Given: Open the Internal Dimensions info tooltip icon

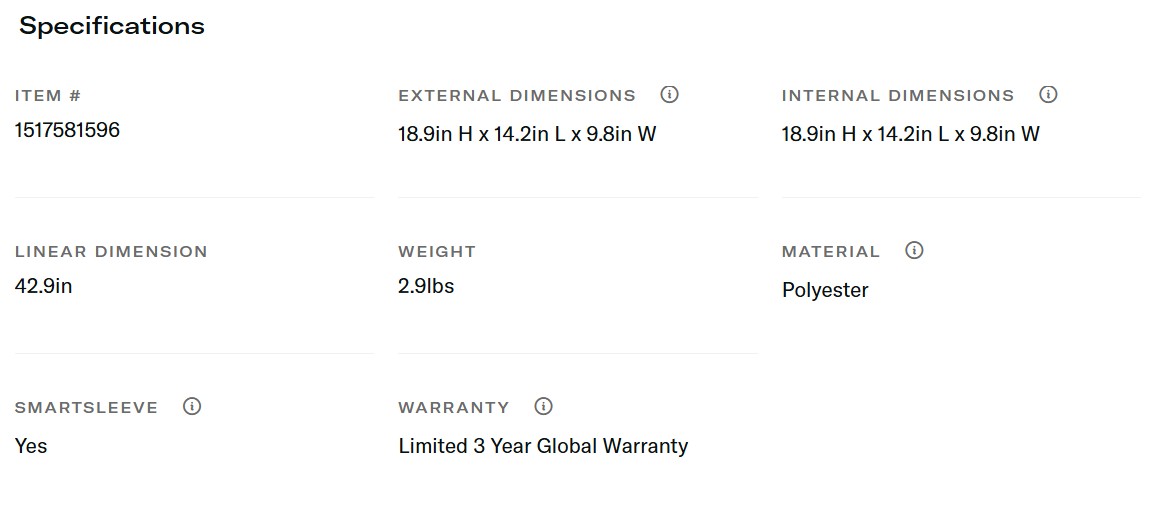Looking at the screenshot, I should pyautogui.click(x=1048, y=95).
